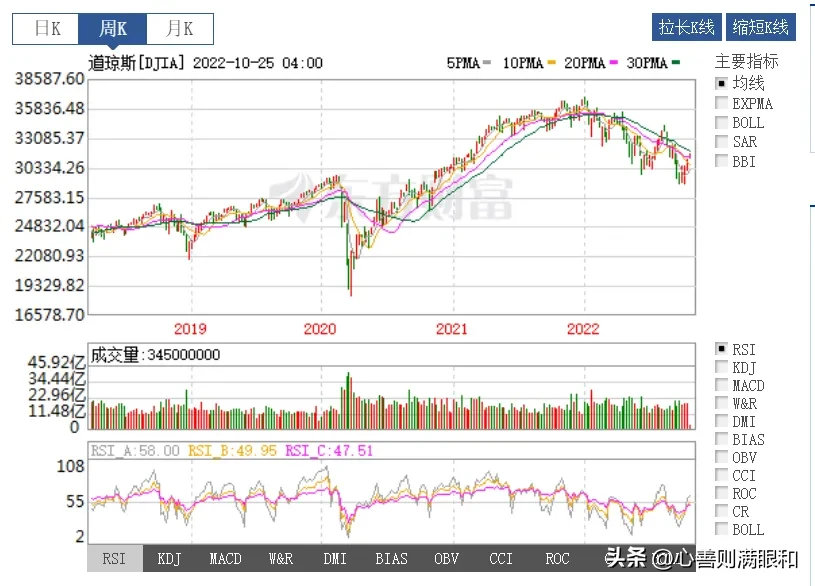Click the 5PMA gray legend swatch
The width and height of the screenshot is (815, 586).
coord(487,63)
